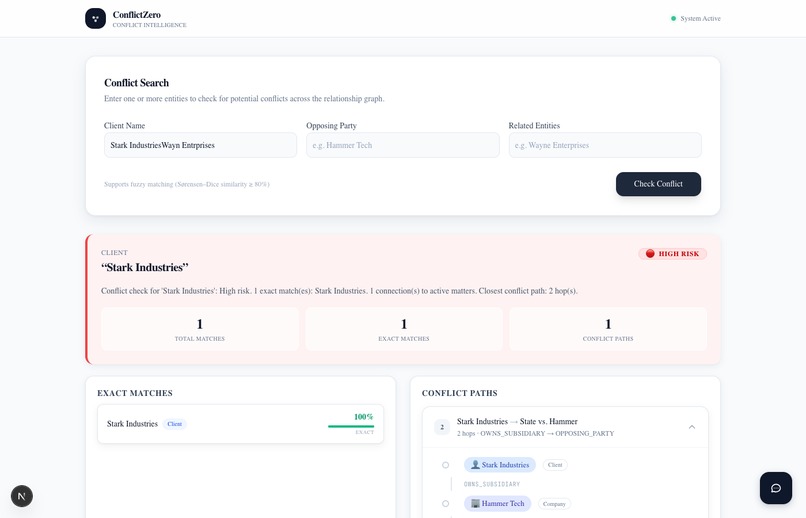
Task: Click the ConflictZero brand name
Action: (x=137, y=15)
